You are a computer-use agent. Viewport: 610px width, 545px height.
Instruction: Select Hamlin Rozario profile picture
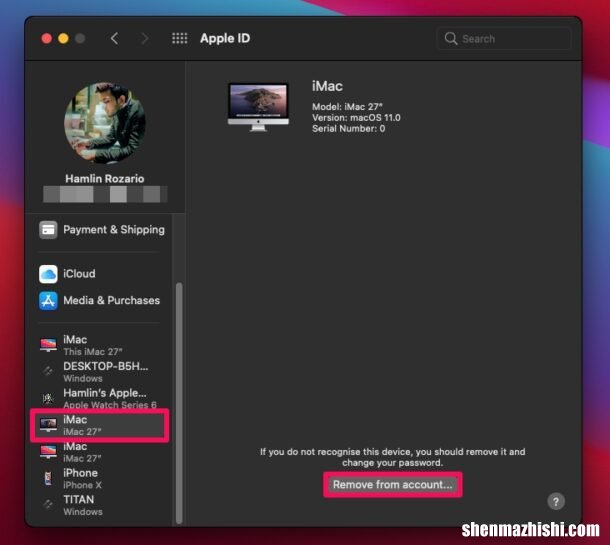[x=105, y=123]
